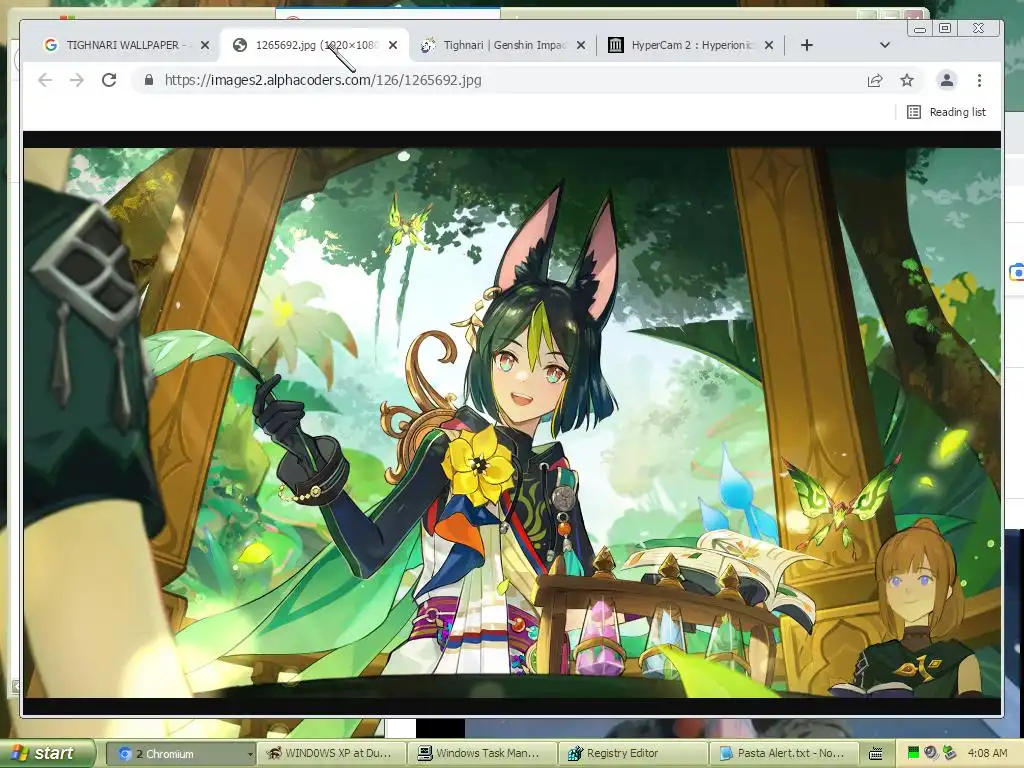Switch to Registry Editor from taskbar
Screen dimensions: 1024x768
click(633, 754)
